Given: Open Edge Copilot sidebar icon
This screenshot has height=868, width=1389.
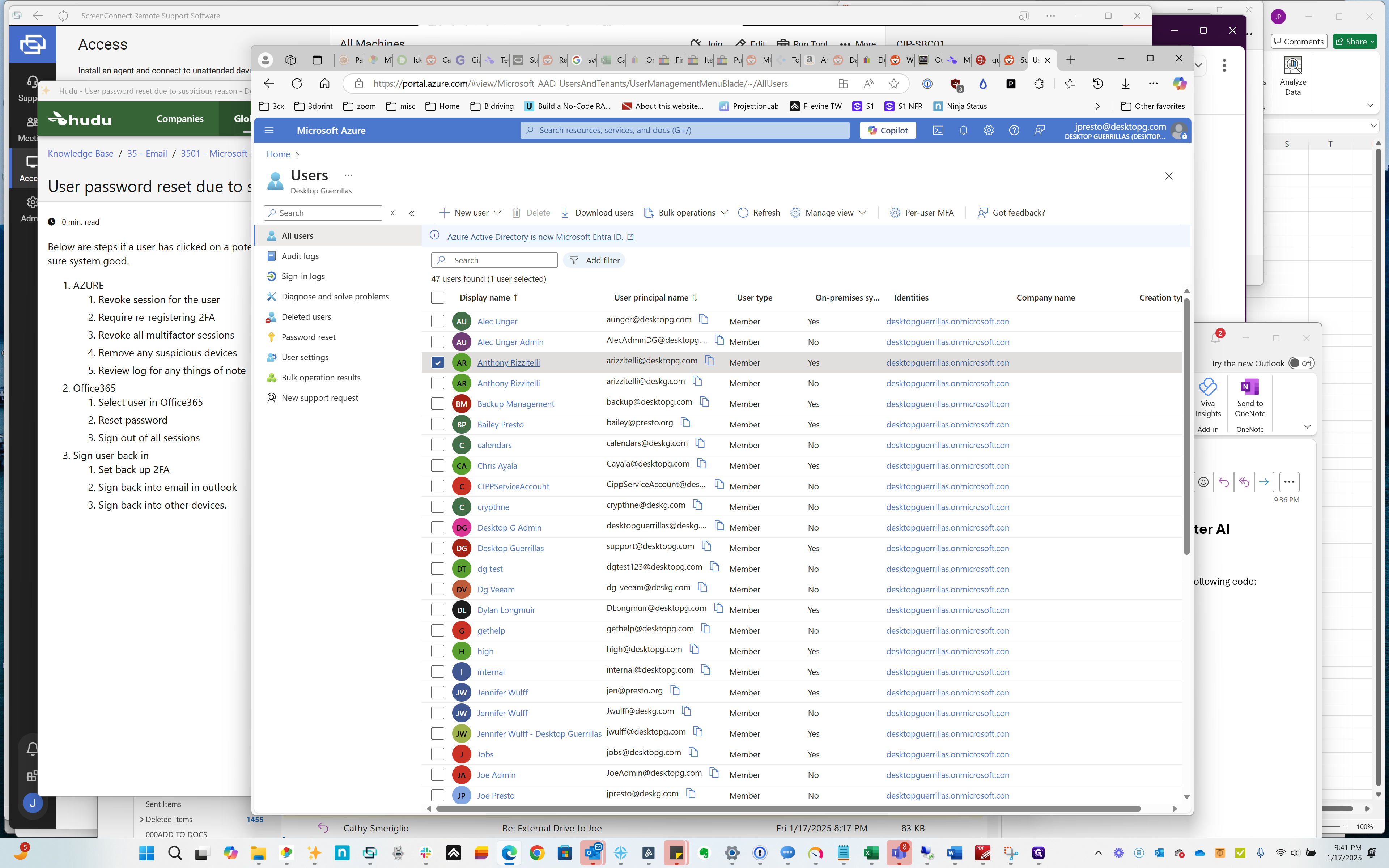Looking at the screenshot, I should click(1180, 84).
